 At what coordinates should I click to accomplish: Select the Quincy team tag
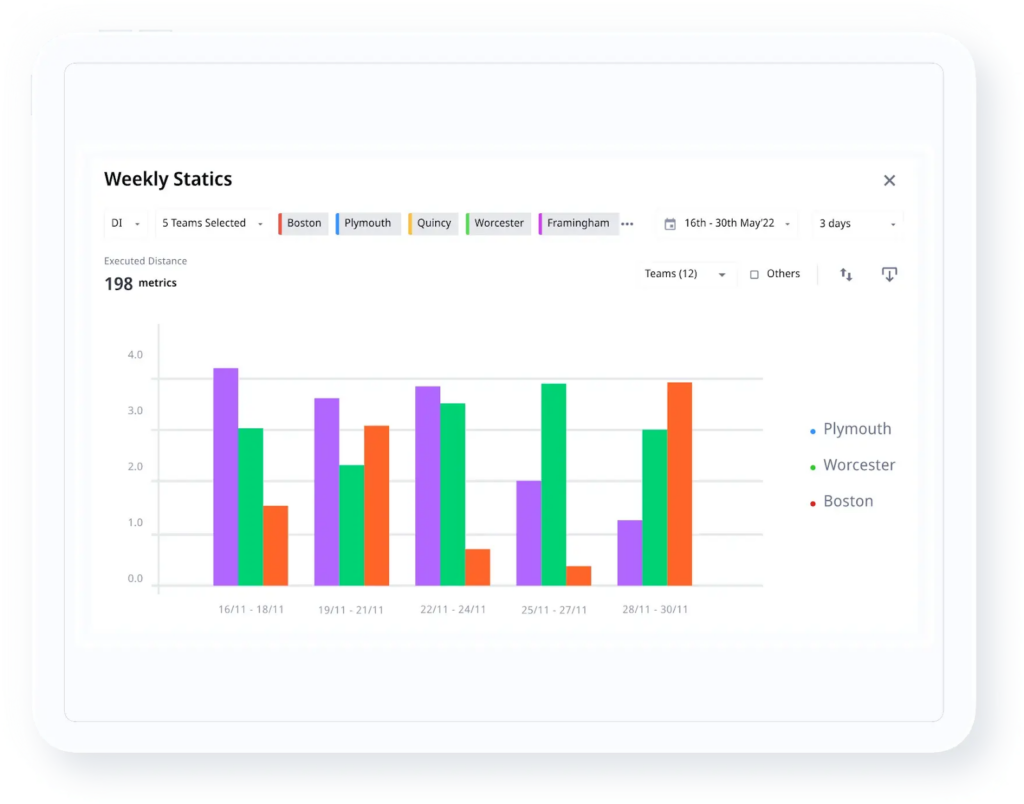[x=432, y=223]
